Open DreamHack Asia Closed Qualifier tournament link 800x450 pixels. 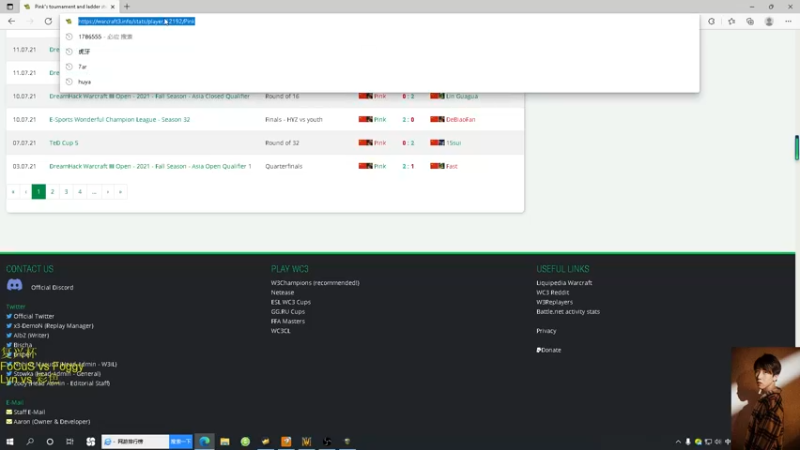point(149,96)
